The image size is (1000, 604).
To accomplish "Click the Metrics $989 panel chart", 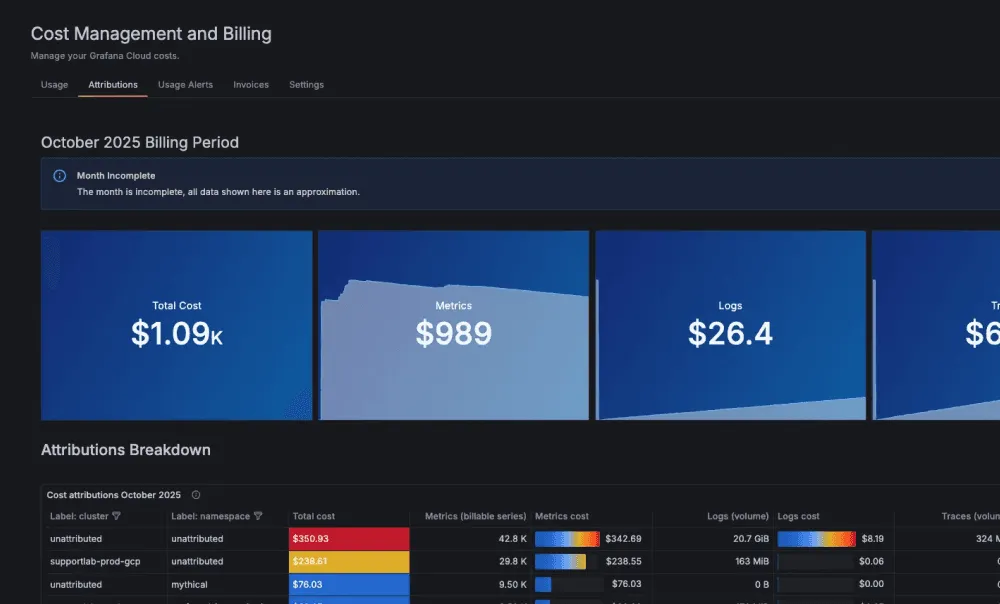I will pos(453,325).
